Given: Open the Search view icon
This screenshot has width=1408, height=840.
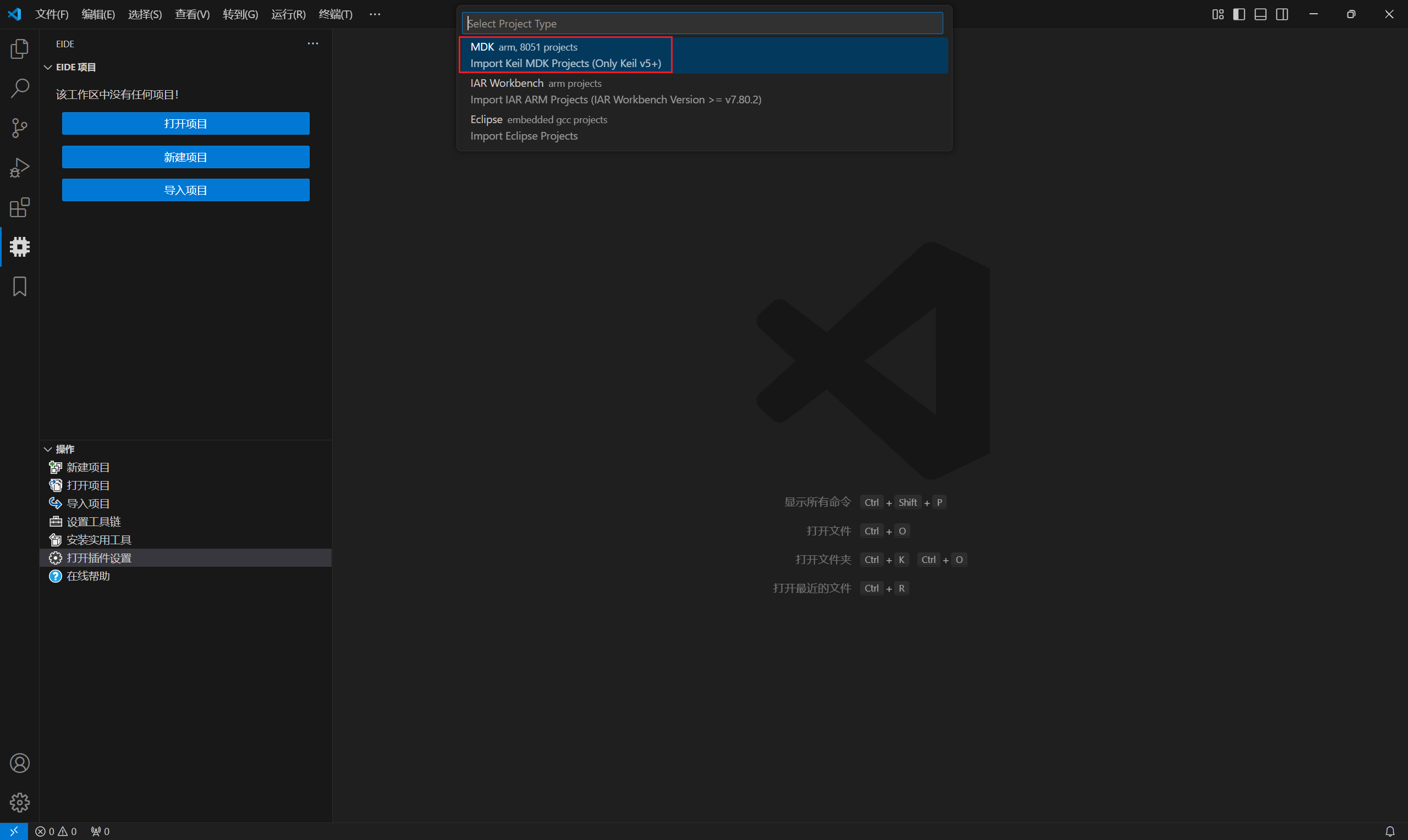Looking at the screenshot, I should pyautogui.click(x=19, y=89).
